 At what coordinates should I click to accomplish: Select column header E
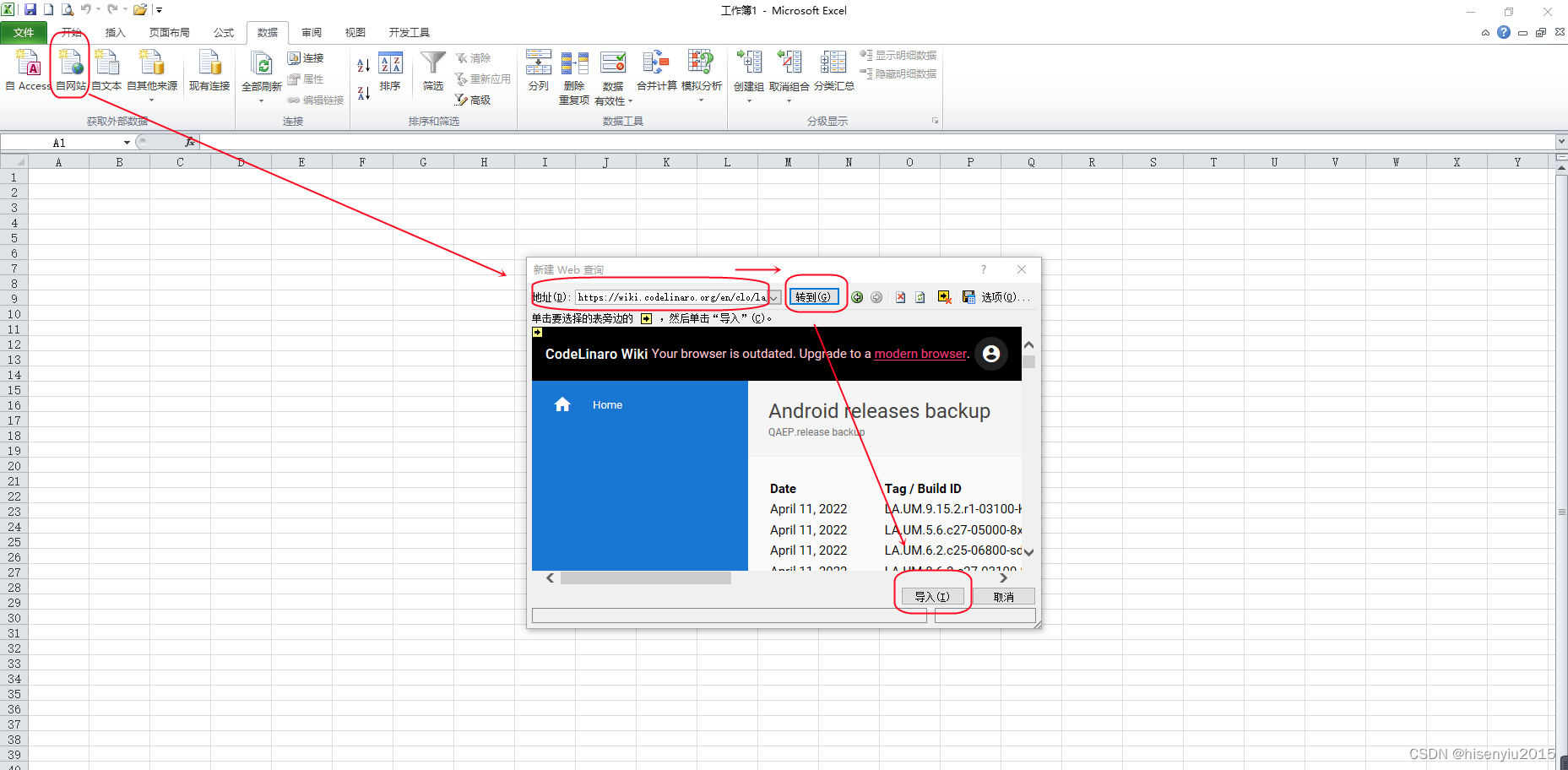click(x=301, y=162)
